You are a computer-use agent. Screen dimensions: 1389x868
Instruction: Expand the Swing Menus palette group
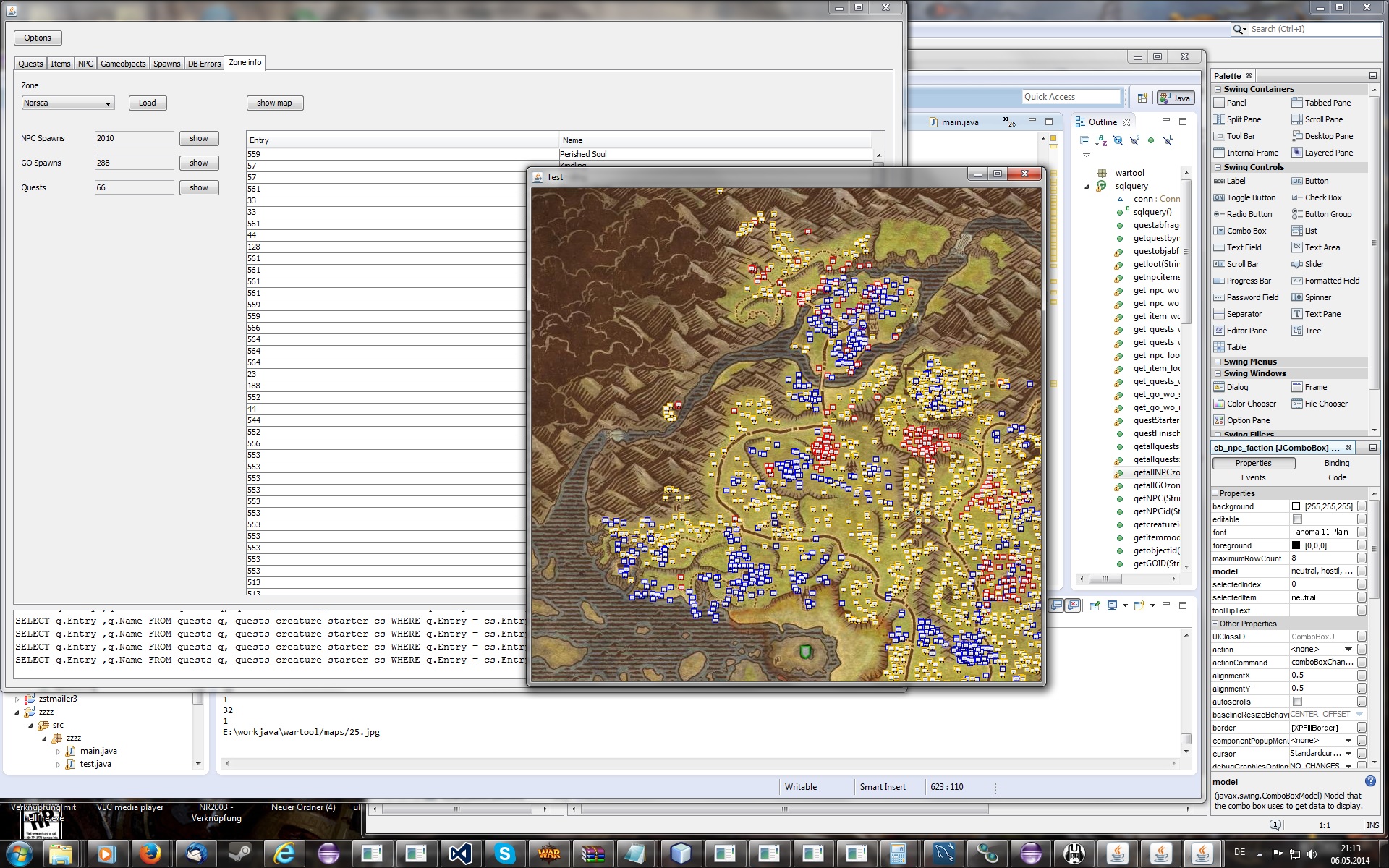coord(1218,362)
